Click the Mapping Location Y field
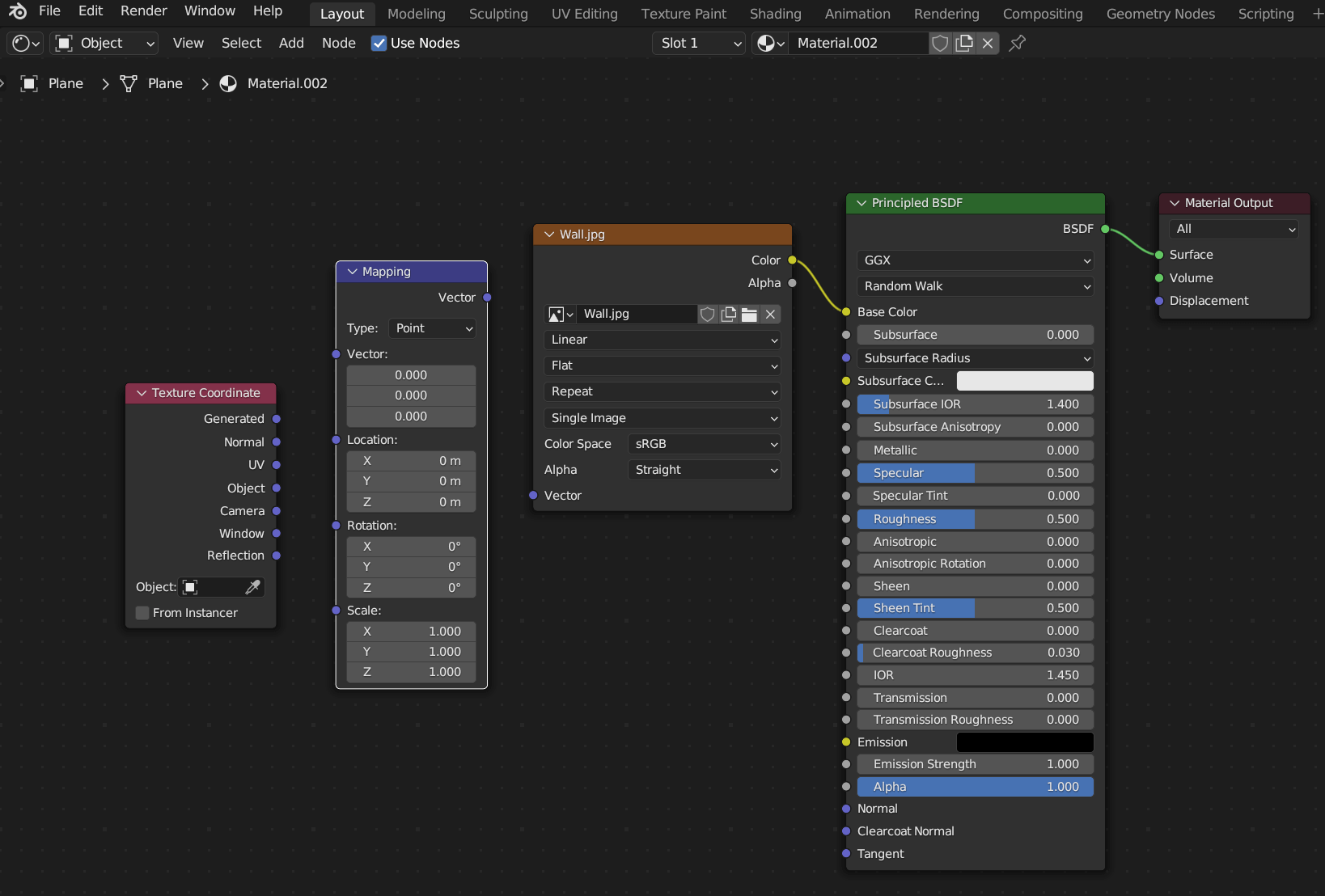 [x=411, y=481]
